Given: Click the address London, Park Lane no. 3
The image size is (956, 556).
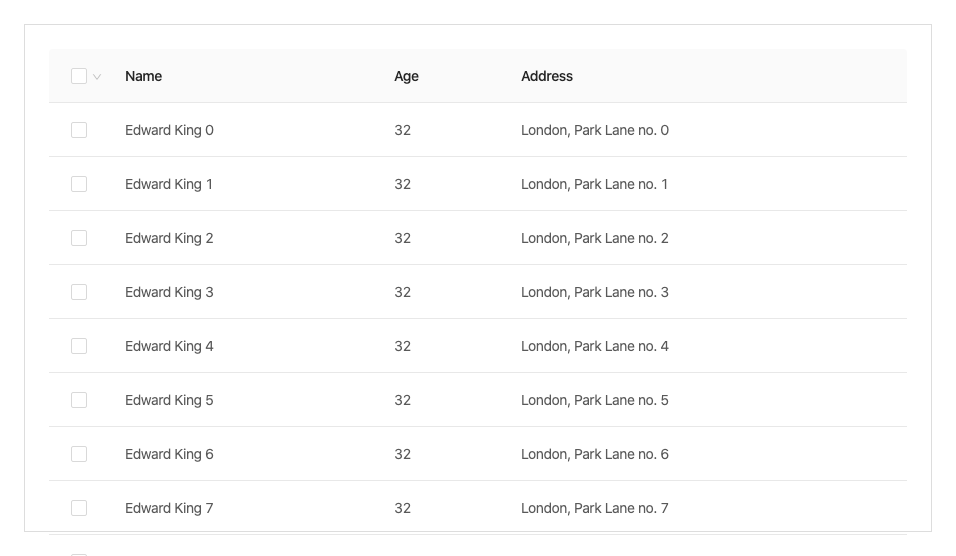Looking at the screenshot, I should 594,292.
